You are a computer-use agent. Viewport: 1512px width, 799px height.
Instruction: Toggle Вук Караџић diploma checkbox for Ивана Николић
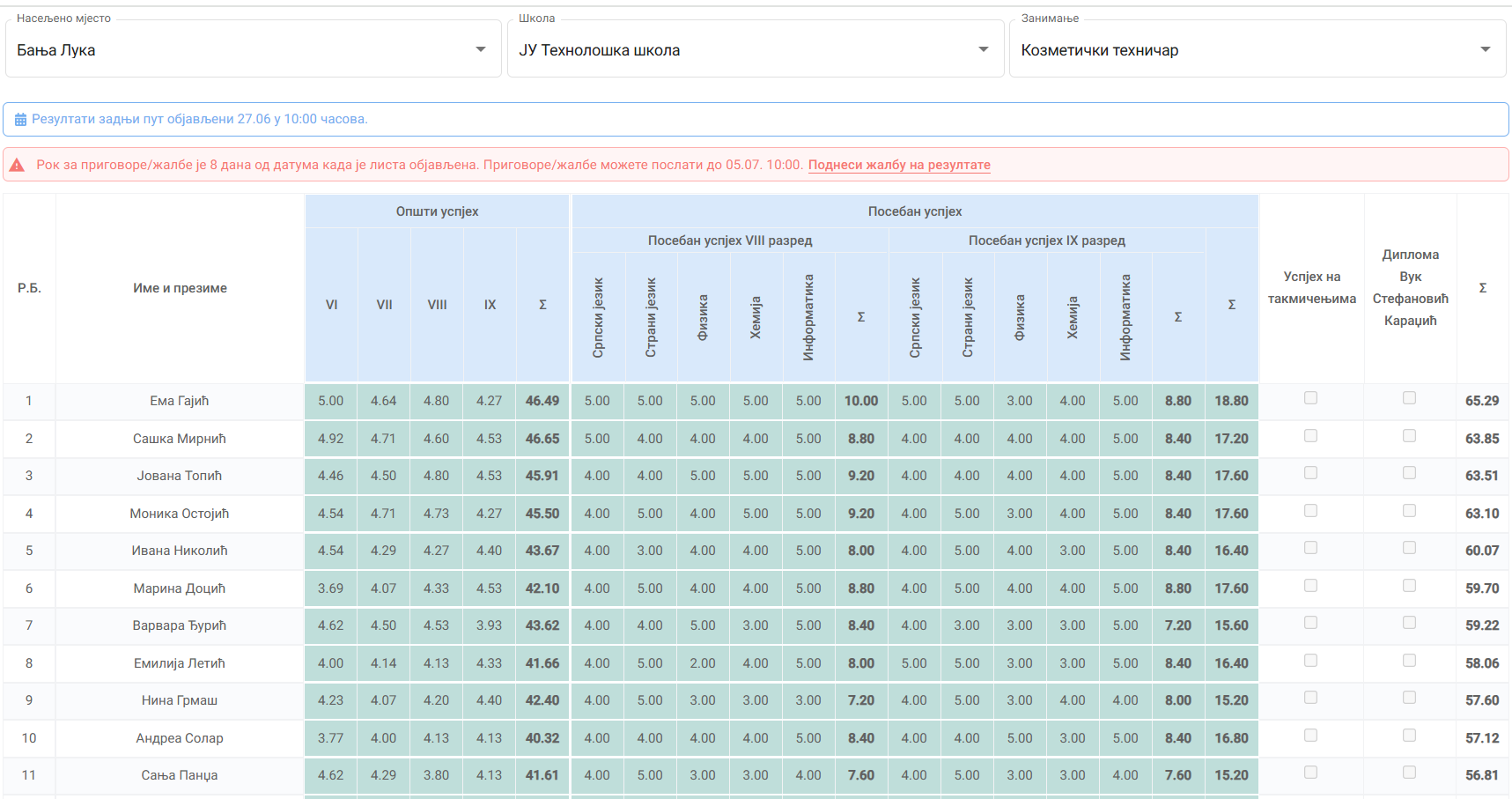1409,548
